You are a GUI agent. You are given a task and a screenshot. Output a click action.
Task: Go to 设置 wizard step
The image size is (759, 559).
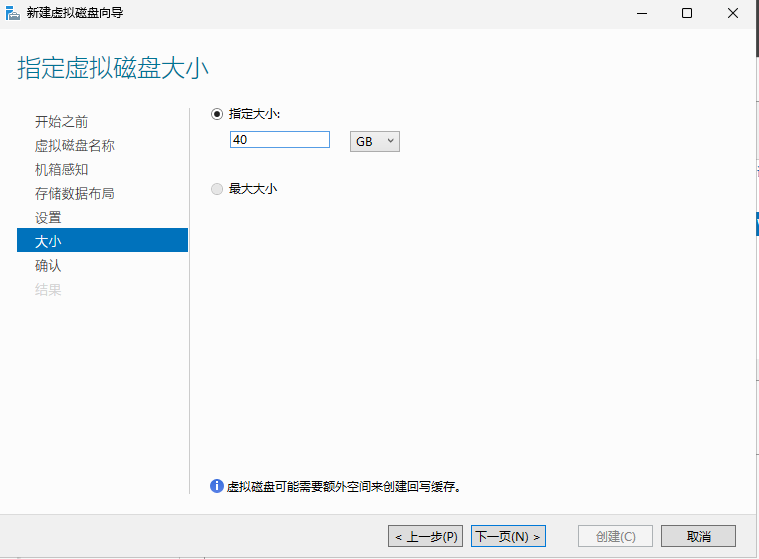pos(48,218)
